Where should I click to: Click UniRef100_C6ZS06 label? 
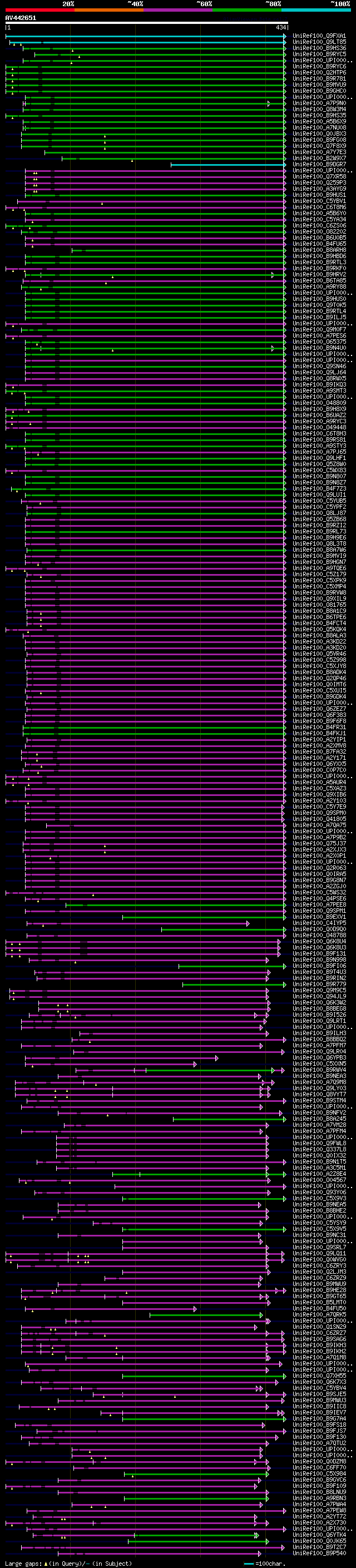[x=319, y=226]
